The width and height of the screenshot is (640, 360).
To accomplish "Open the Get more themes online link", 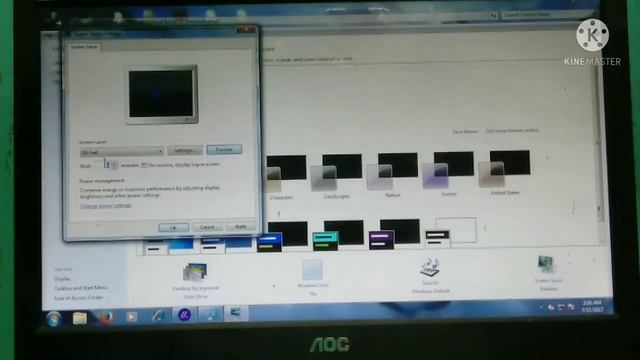I will [x=512, y=131].
